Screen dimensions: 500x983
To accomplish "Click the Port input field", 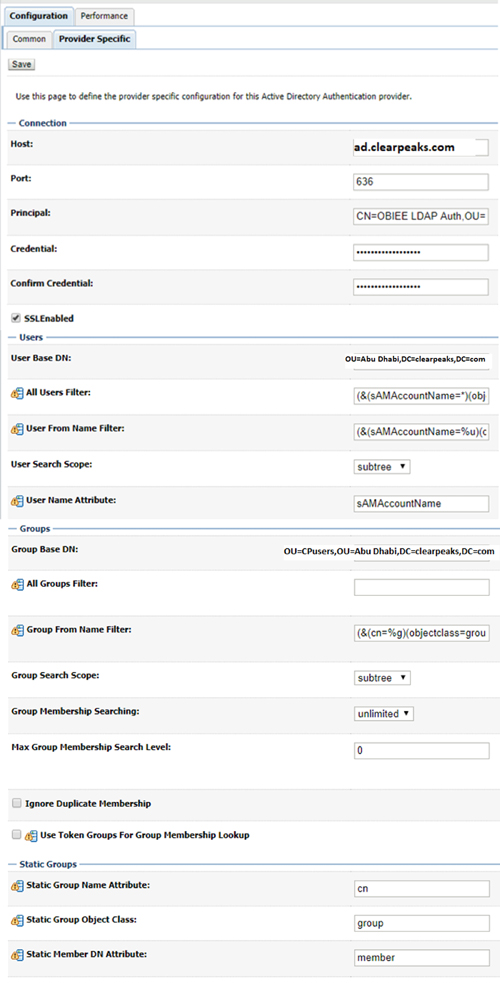I will [x=421, y=182].
